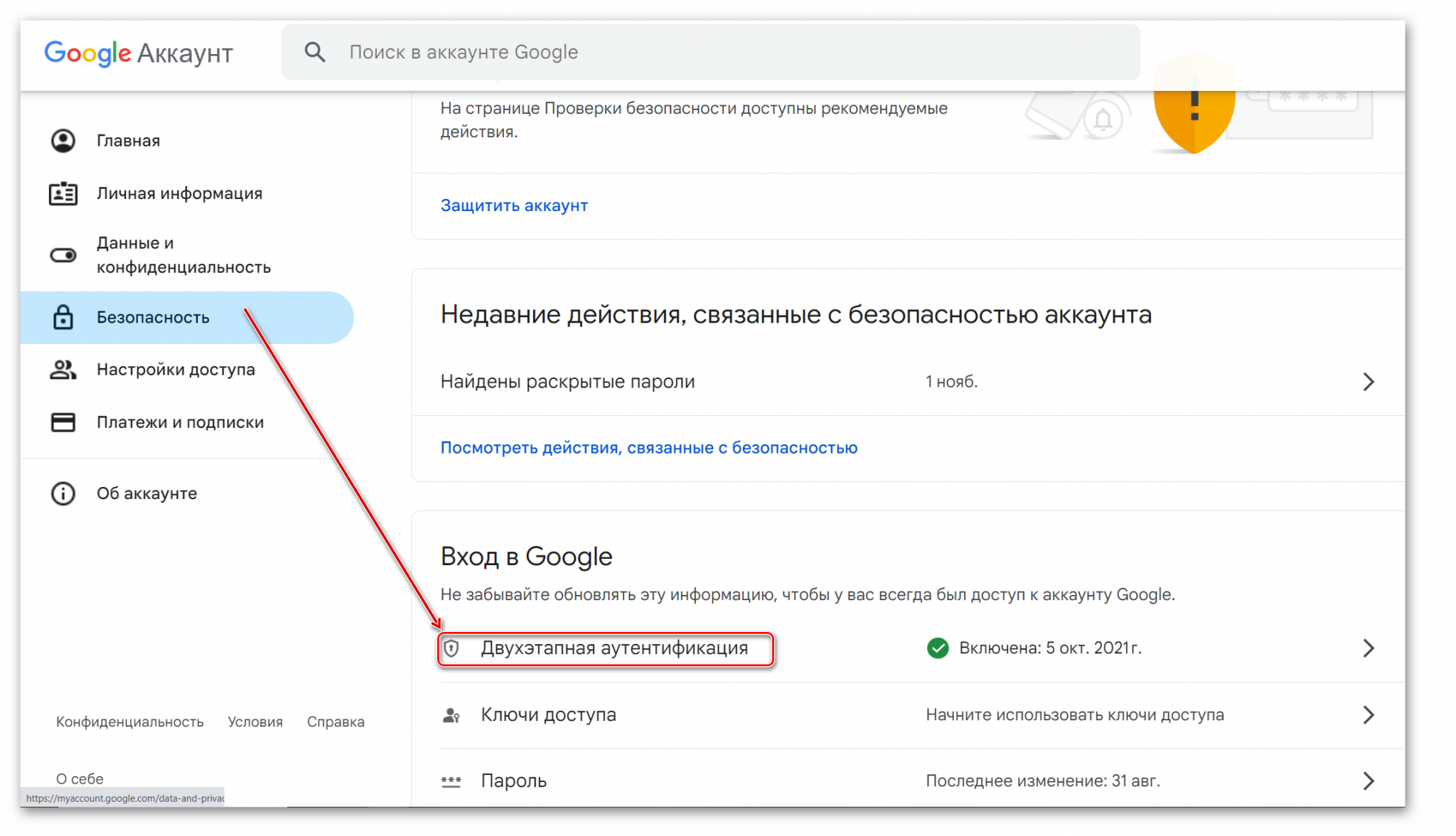
Task: Click the Данные и конфиденциальность toggle icon
Action: (63, 255)
